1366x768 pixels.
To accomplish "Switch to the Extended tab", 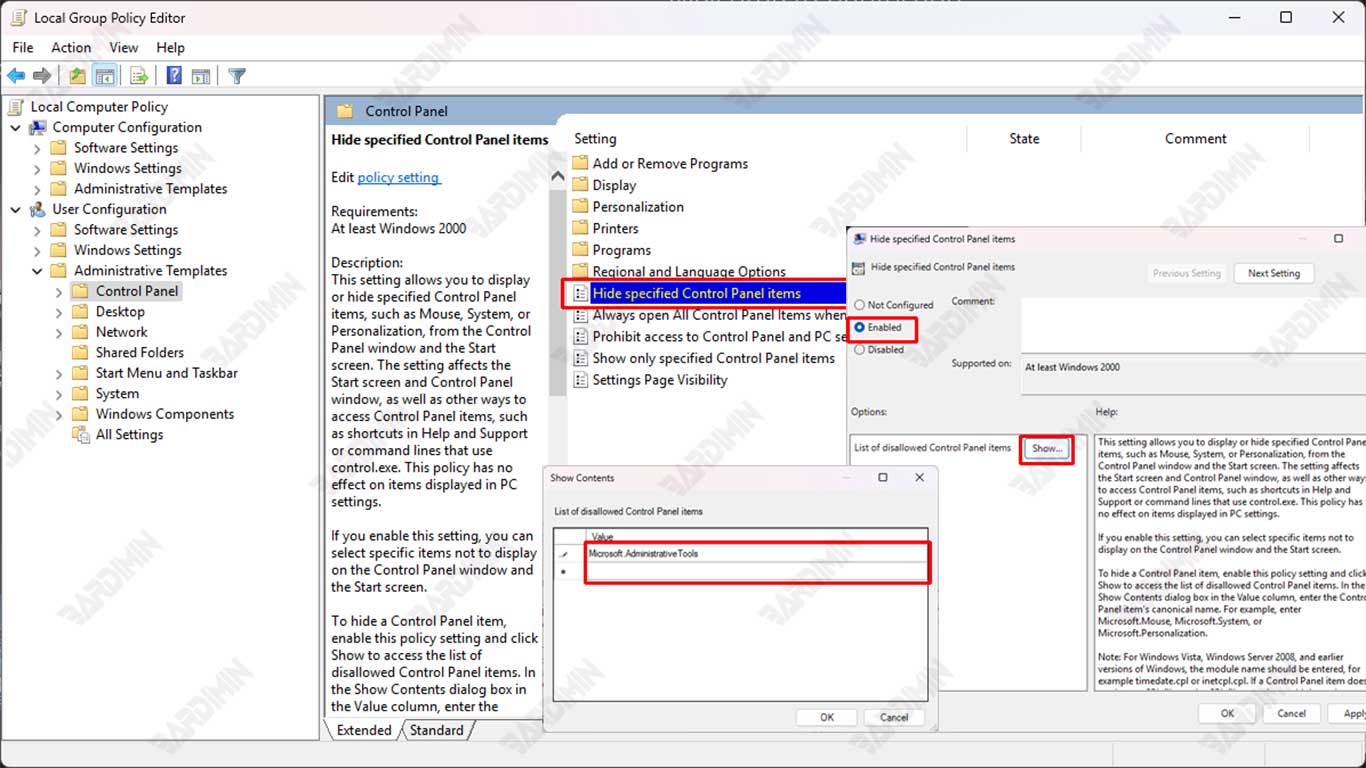I will tap(364, 730).
